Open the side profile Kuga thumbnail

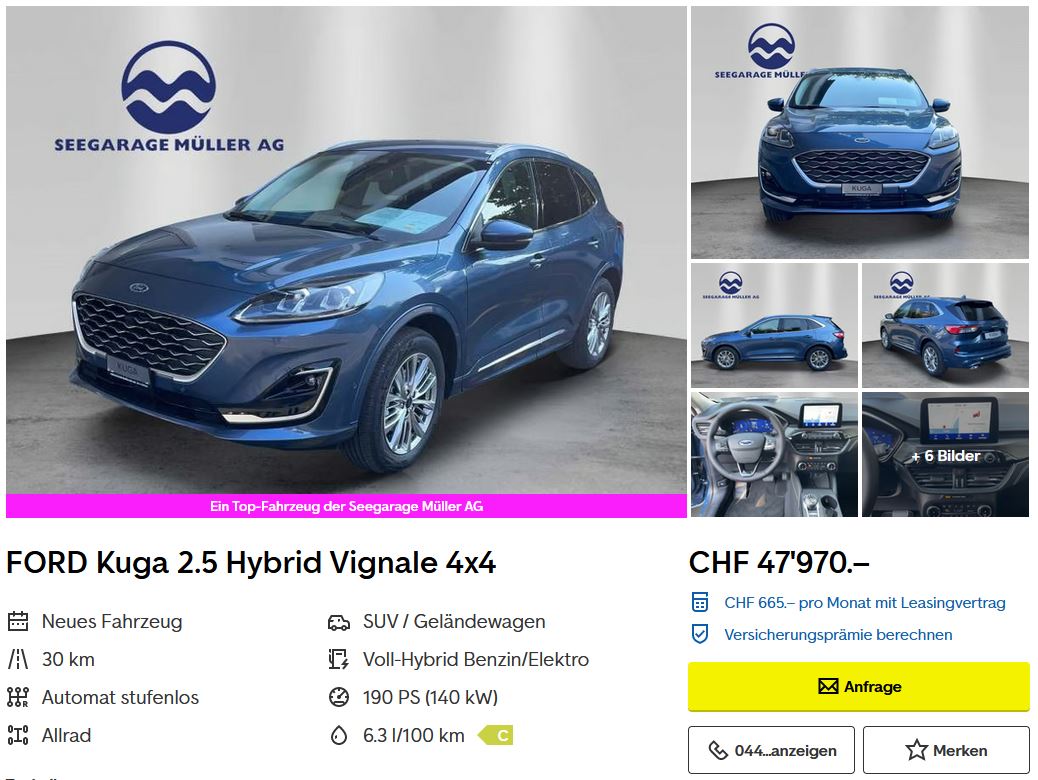click(x=774, y=325)
